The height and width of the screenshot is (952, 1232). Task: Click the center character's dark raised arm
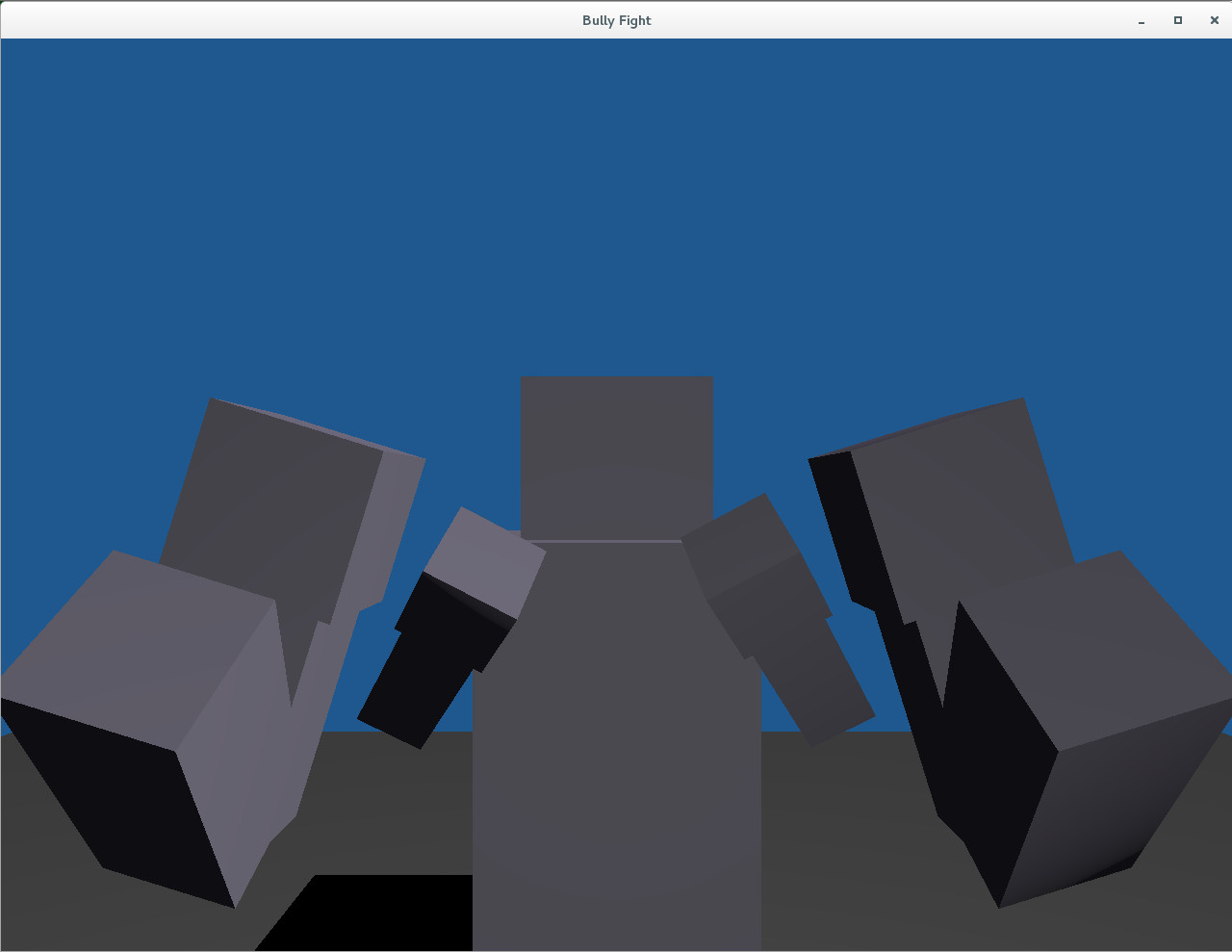coord(450,629)
